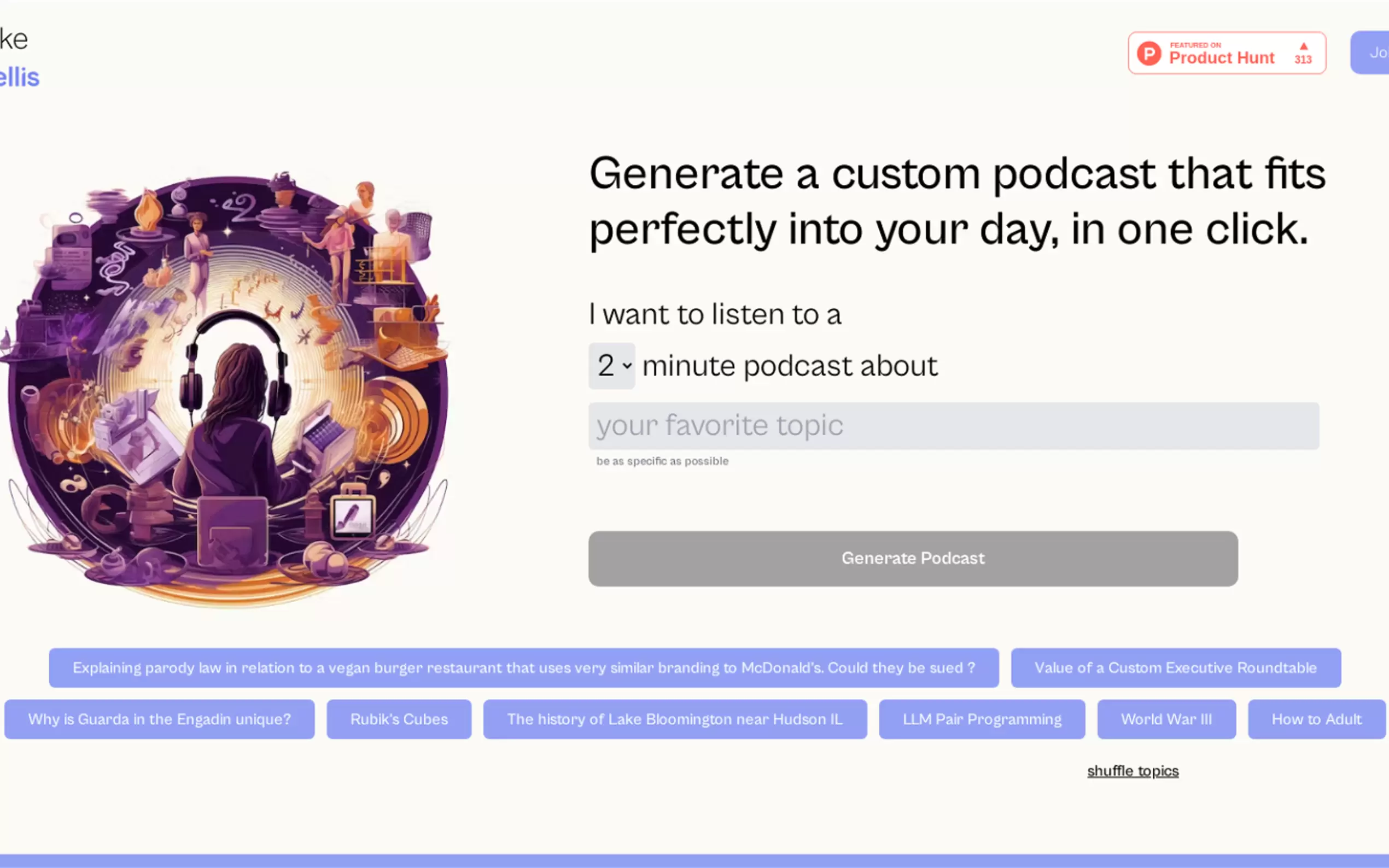Click the shuffle topics link

pos(1133,771)
